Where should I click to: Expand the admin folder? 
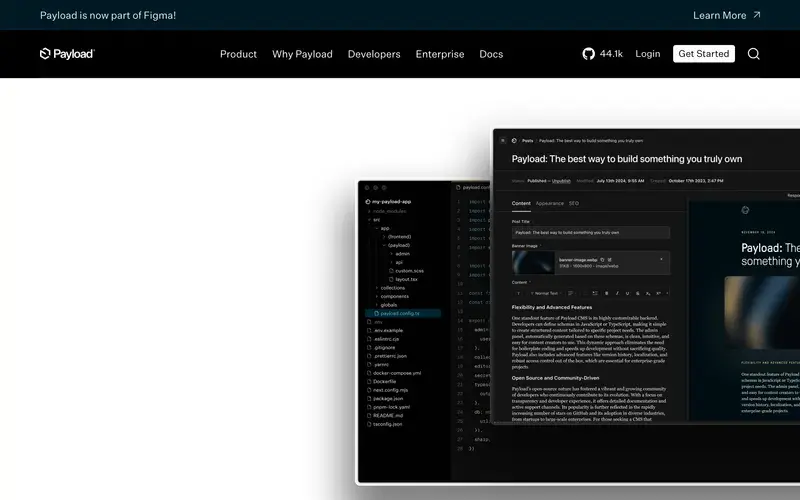pyautogui.click(x=401, y=254)
